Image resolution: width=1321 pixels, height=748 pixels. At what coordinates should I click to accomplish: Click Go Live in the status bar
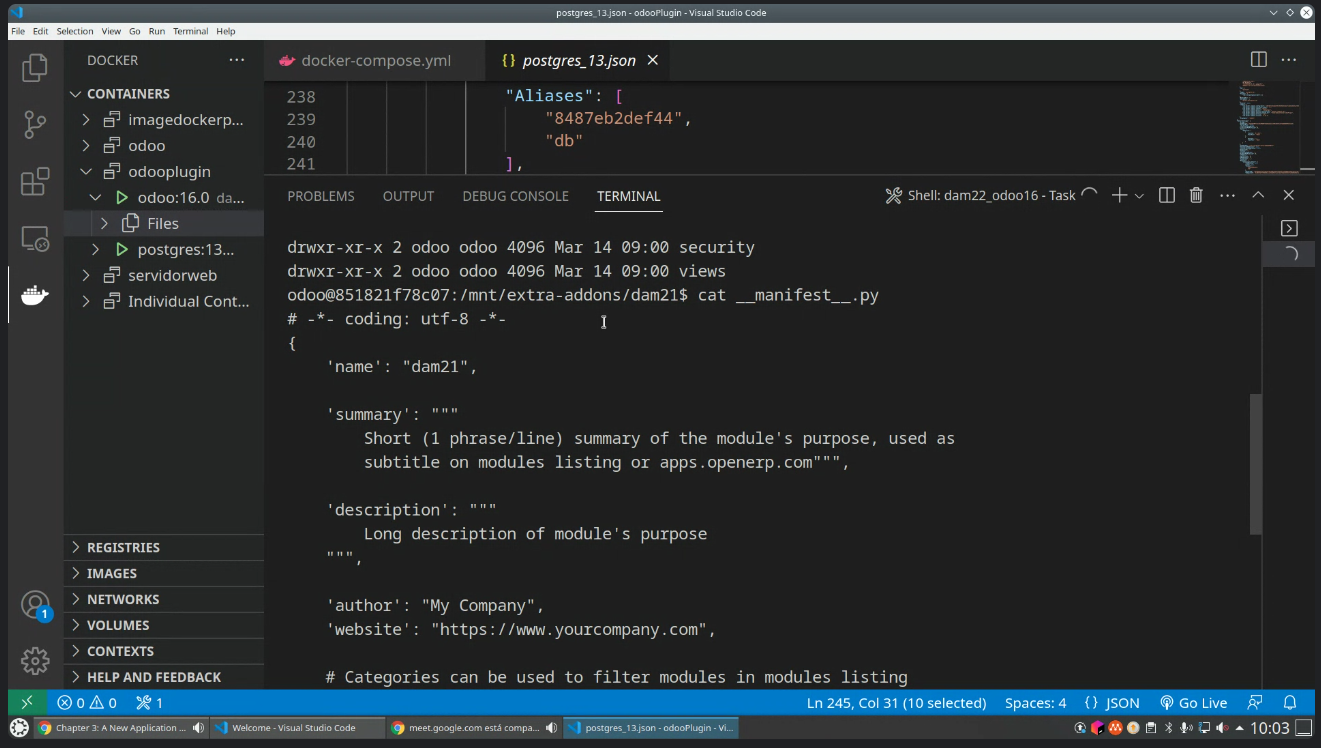[1194, 702]
